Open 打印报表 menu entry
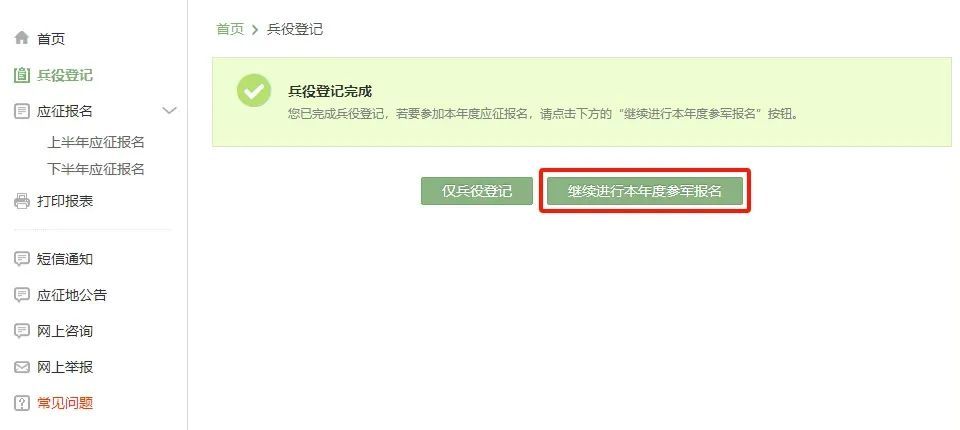Viewport: 960px width, 430px height. 65,201
